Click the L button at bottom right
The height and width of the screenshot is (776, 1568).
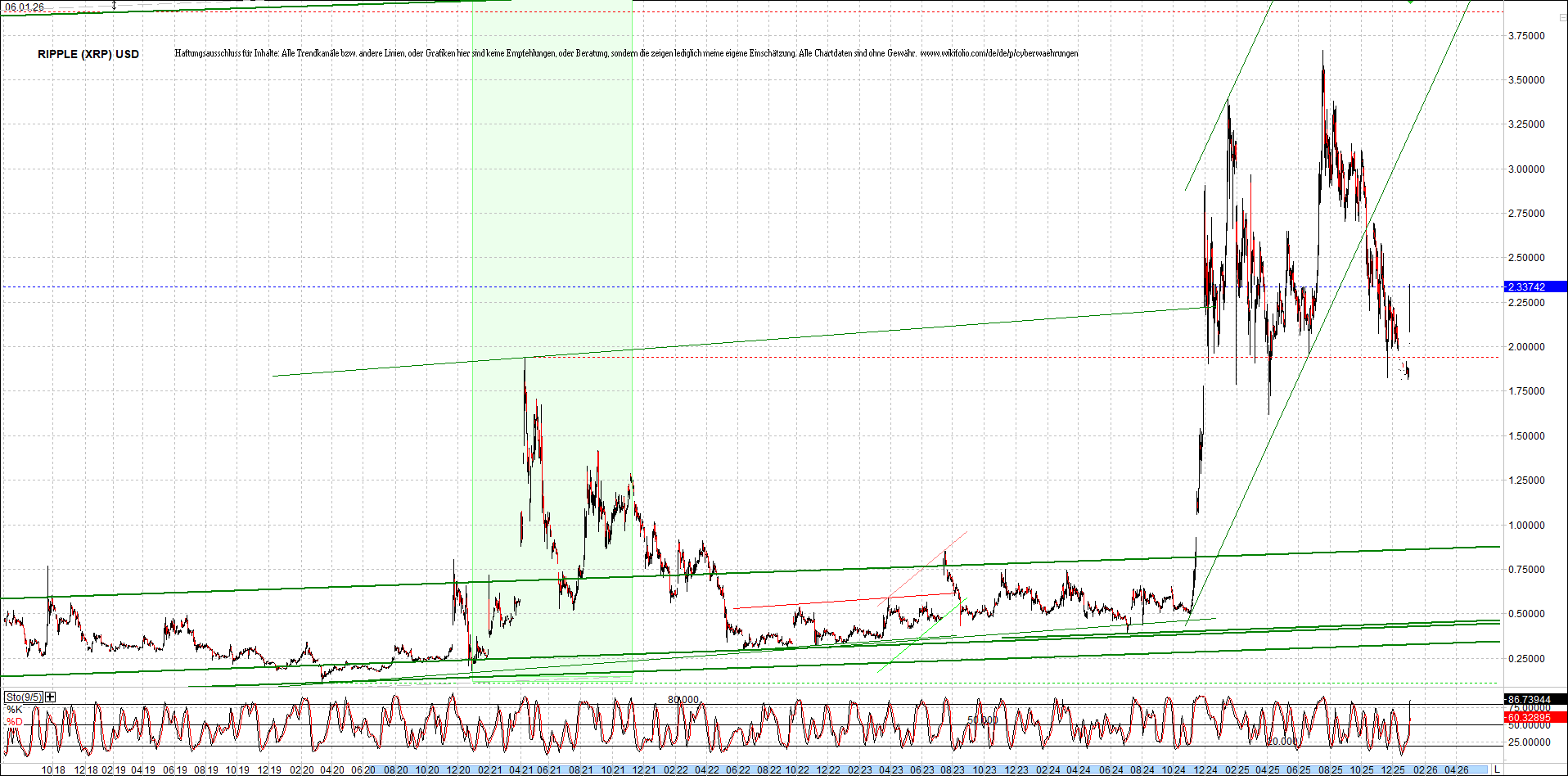tap(1497, 769)
